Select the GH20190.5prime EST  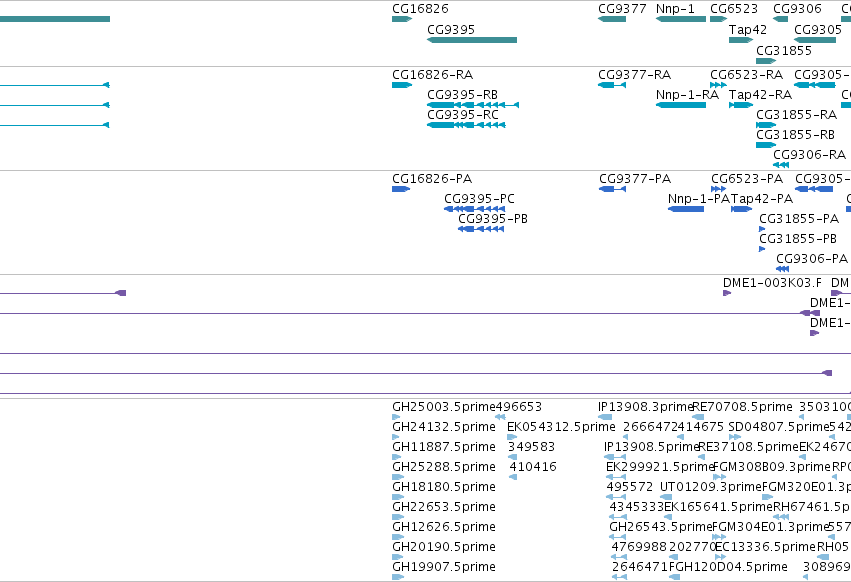(x=398, y=557)
